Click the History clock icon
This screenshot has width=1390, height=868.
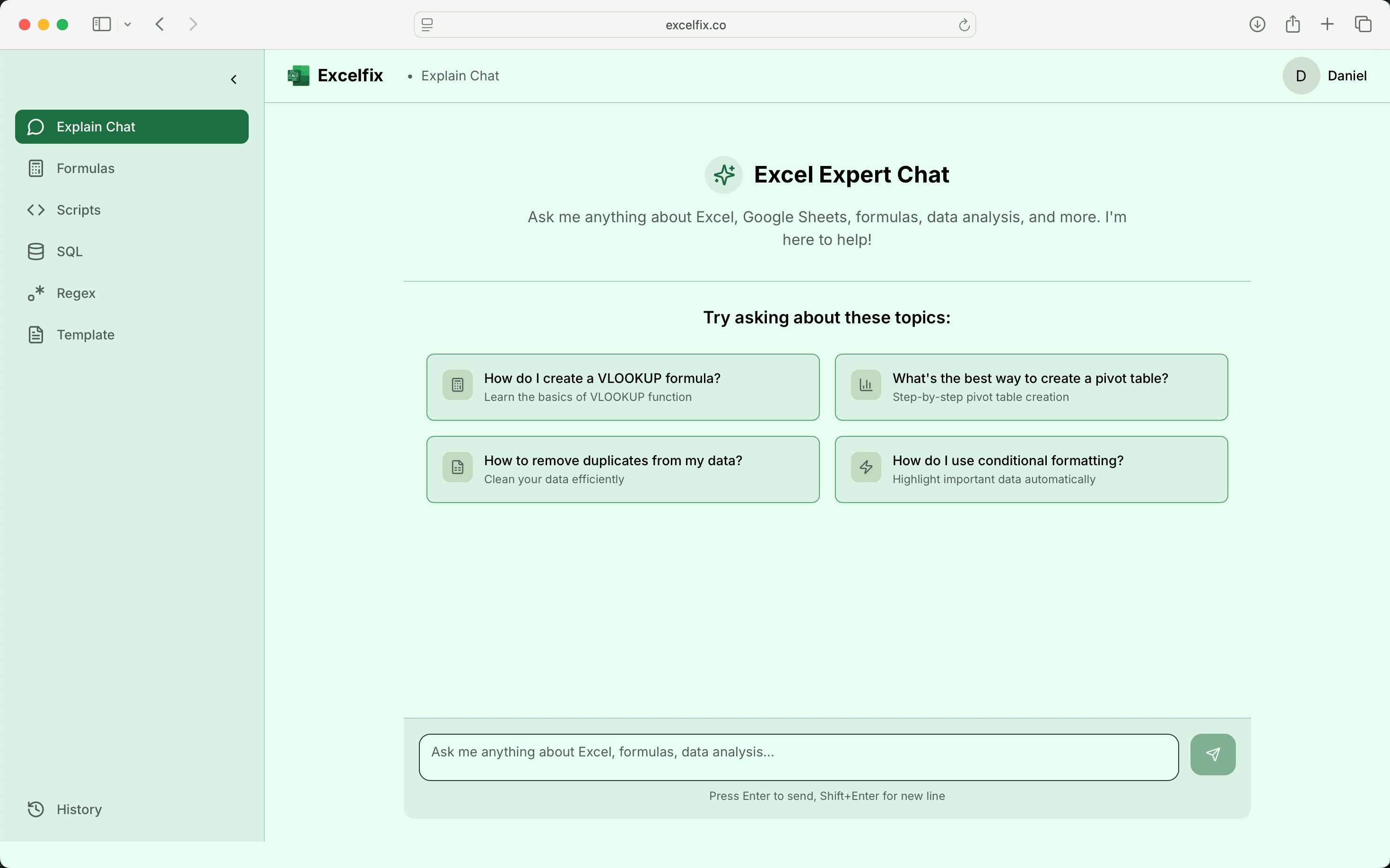[x=35, y=809]
